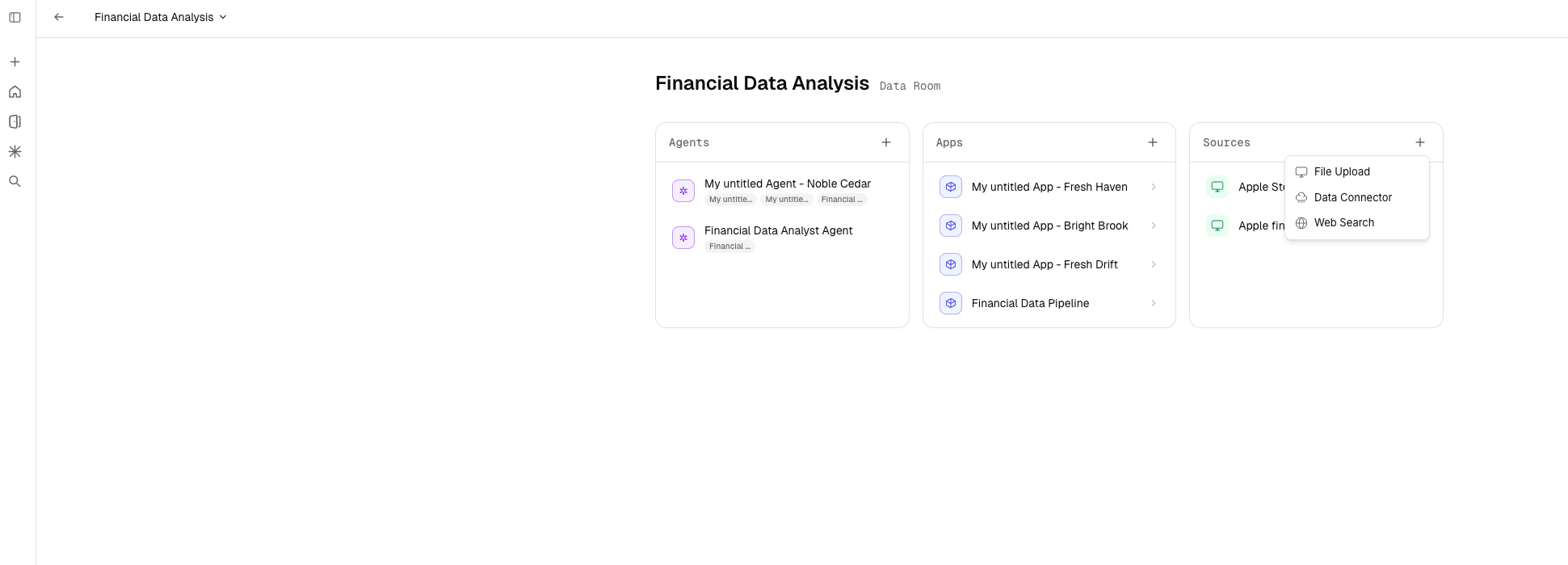Click the green monitor icon for Apple Stock source

[x=1217, y=187]
